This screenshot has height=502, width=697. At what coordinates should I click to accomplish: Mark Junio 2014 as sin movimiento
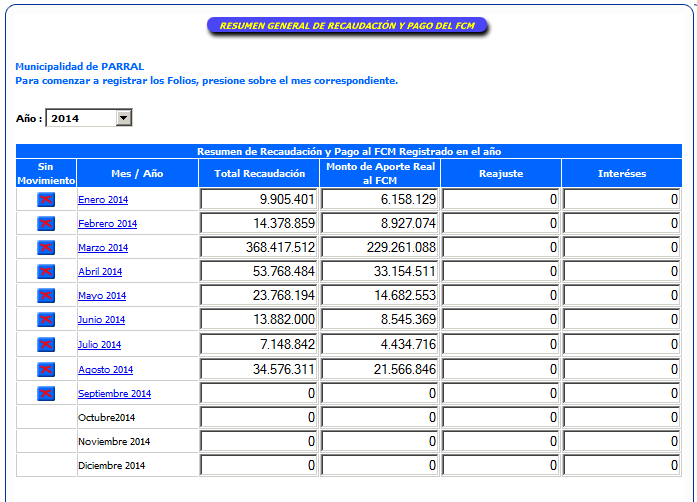46,319
